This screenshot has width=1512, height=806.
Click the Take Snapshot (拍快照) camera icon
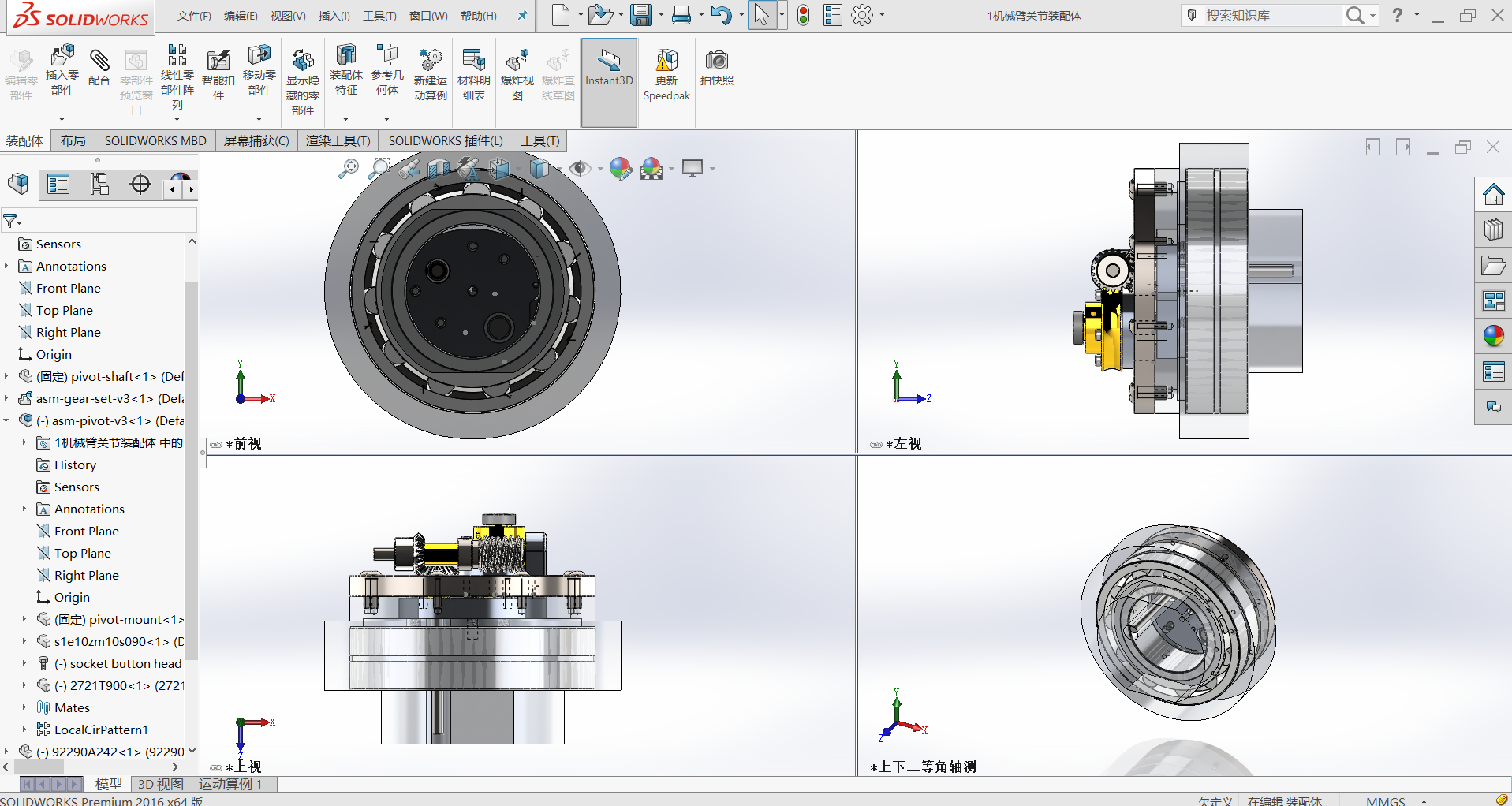point(717,60)
